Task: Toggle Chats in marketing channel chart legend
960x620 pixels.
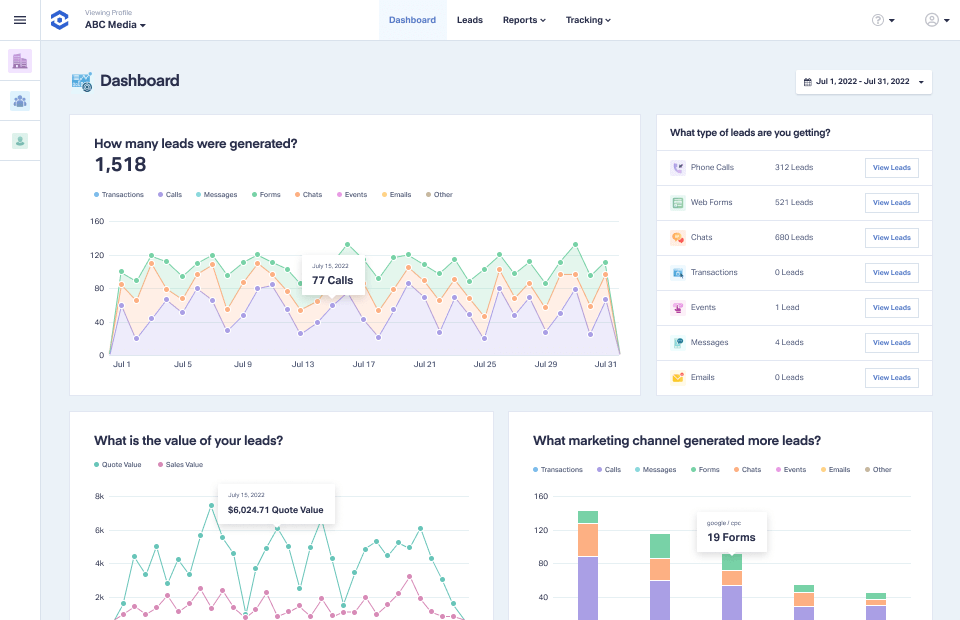Action: pyautogui.click(x=748, y=469)
